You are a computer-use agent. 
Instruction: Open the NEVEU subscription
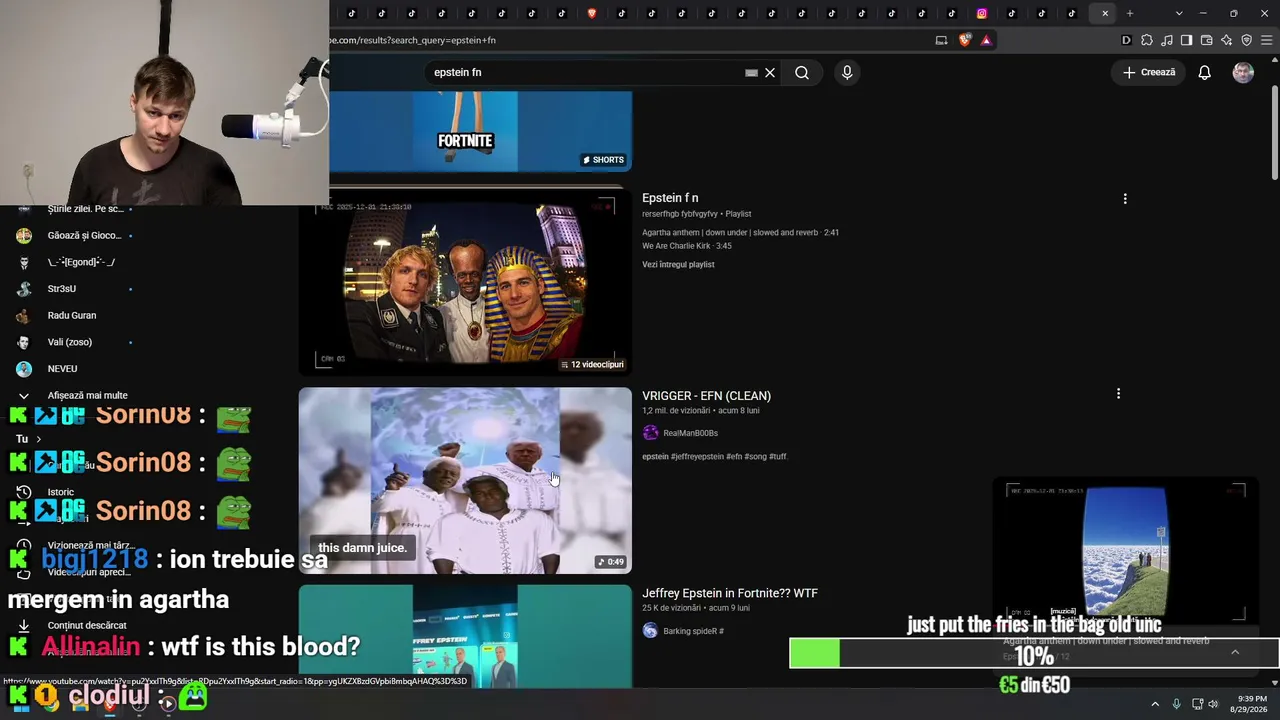pyautogui.click(x=62, y=369)
